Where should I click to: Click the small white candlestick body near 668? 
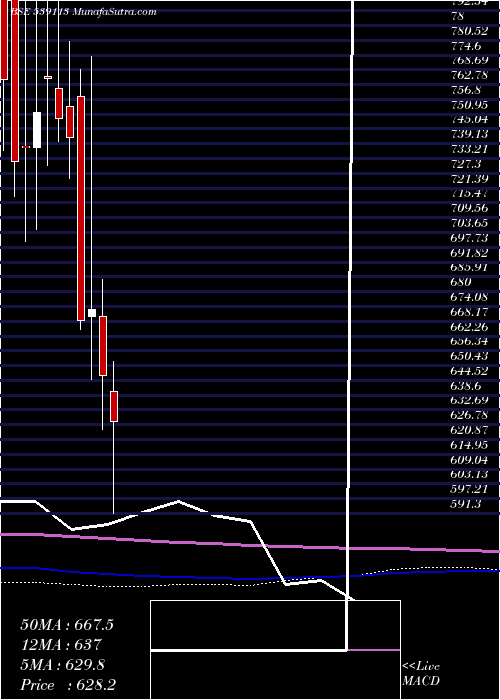coord(92,313)
